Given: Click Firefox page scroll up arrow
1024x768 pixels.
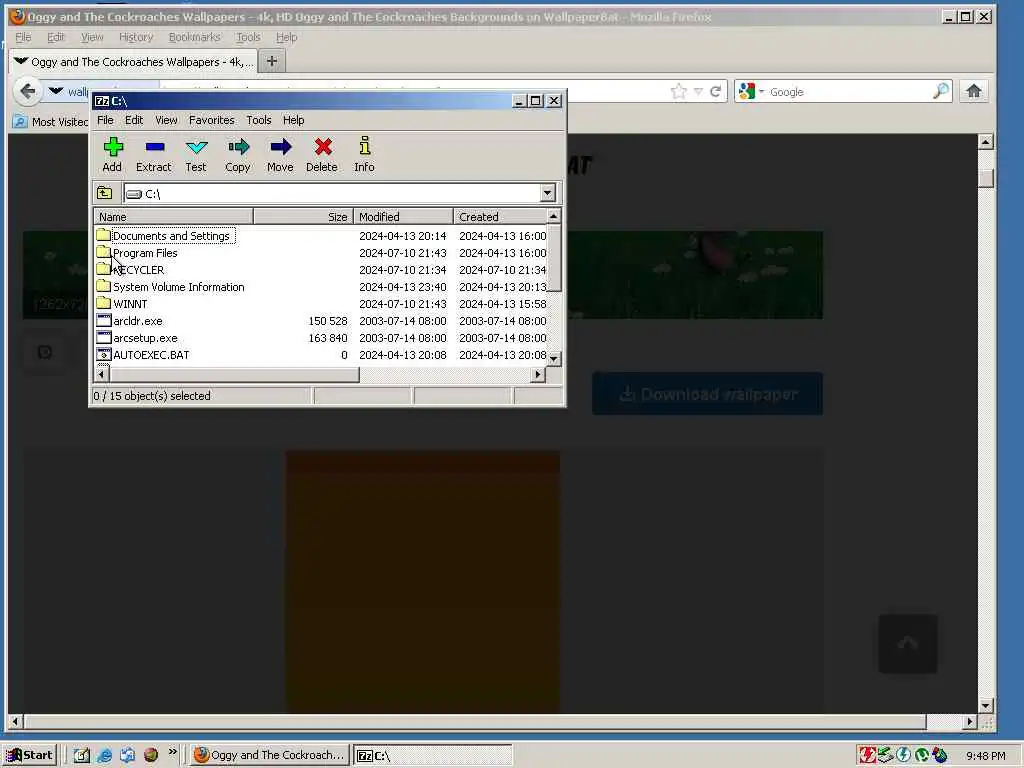Looking at the screenshot, I should click(986, 141).
